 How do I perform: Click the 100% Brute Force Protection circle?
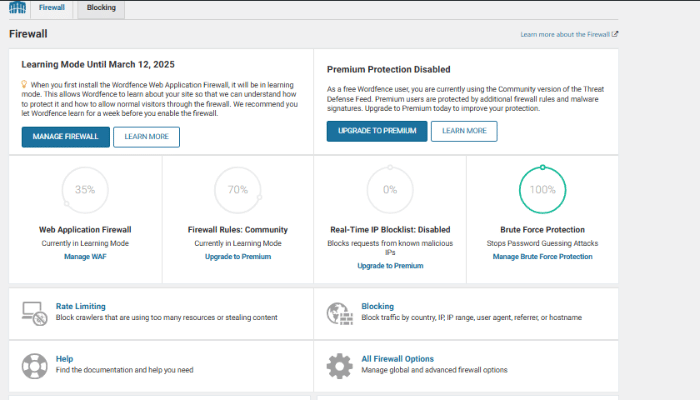tap(542, 190)
